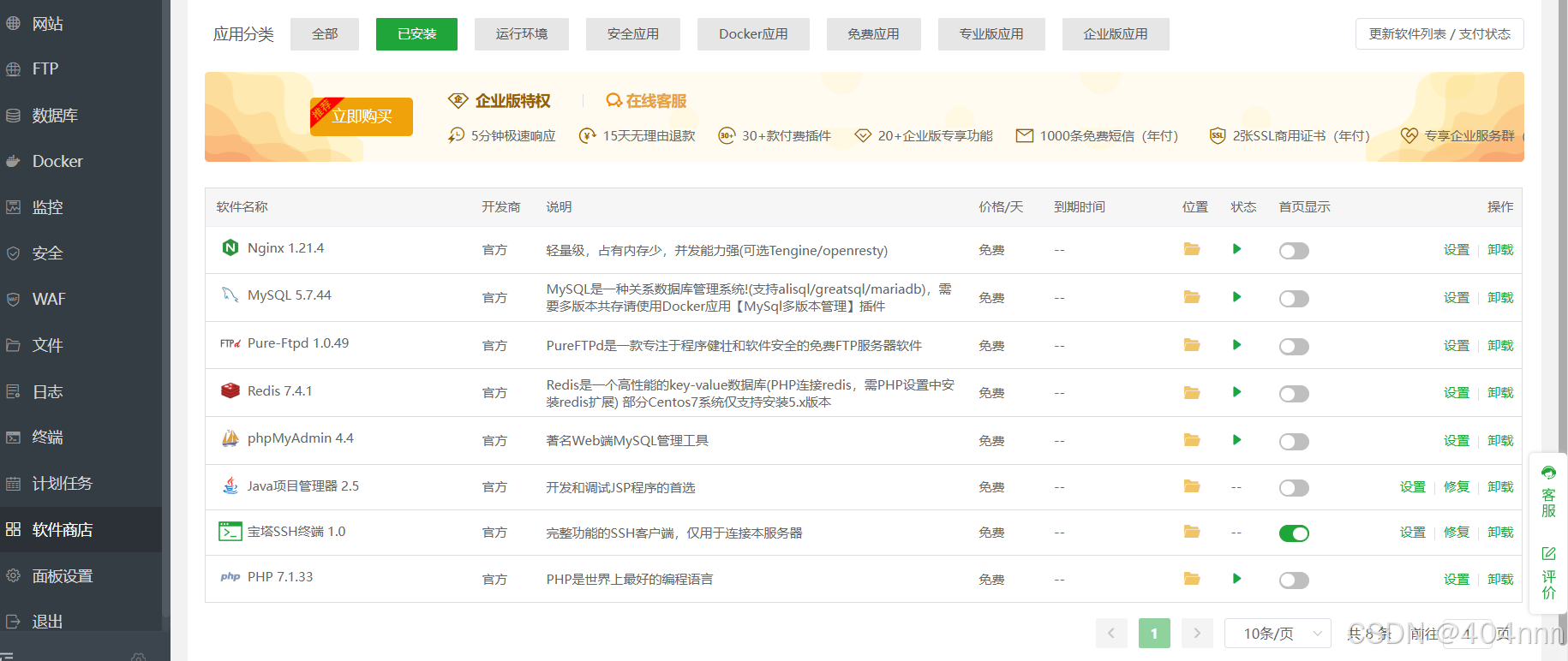The width and height of the screenshot is (1568, 661).
Task: Open the 10条/页 page size dropdown
Action: [x=1278, y=634]
